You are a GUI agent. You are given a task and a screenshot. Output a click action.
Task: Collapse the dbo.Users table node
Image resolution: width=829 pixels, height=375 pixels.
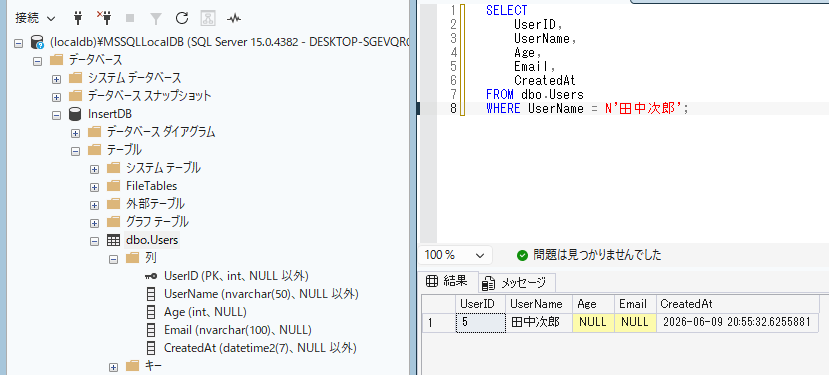(95, 241)
